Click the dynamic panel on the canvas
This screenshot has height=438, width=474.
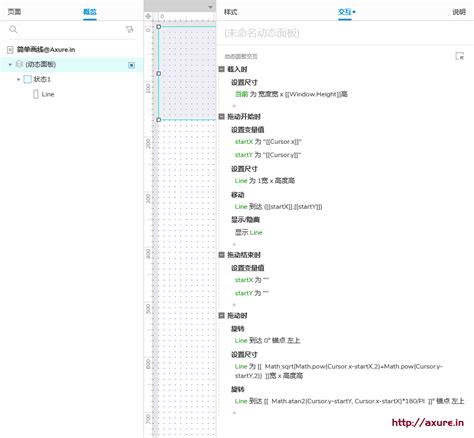pyautogui.click(x=187, y=73)
